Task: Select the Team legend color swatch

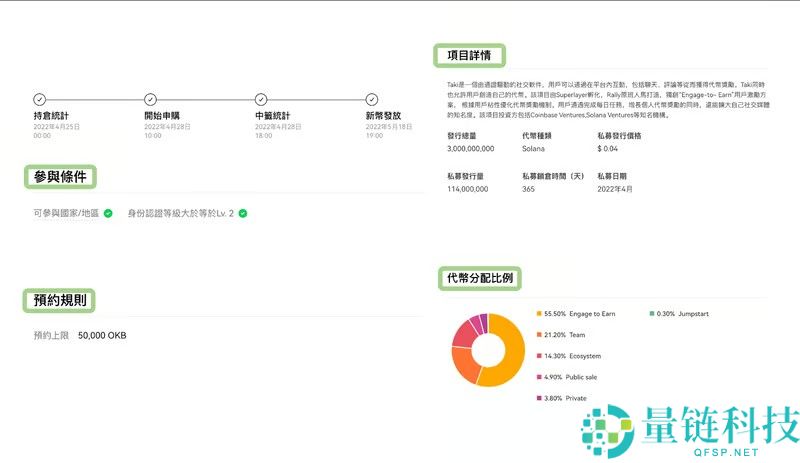Action: click(539, 335)
